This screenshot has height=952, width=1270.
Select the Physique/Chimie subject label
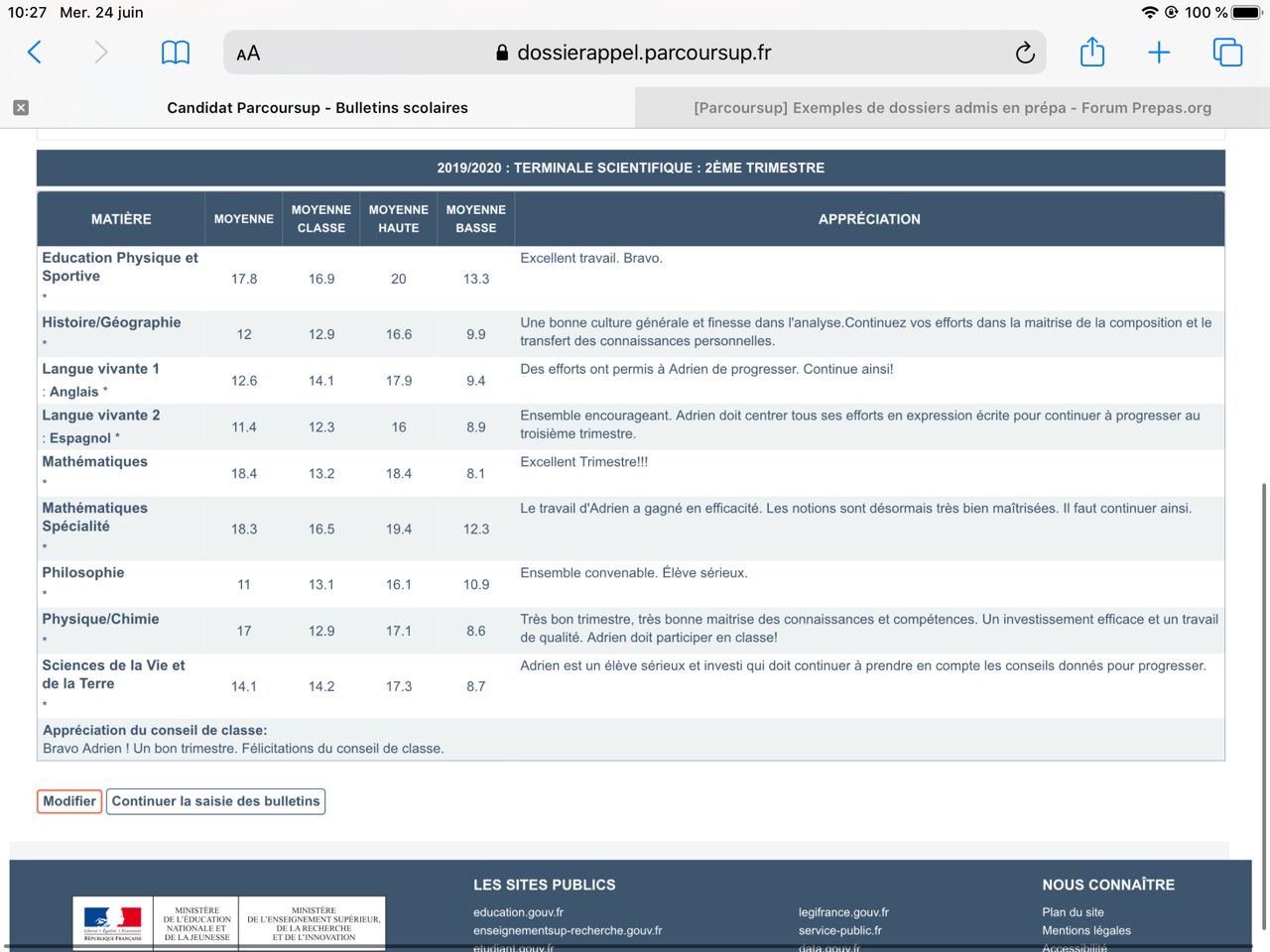(100, 619)
